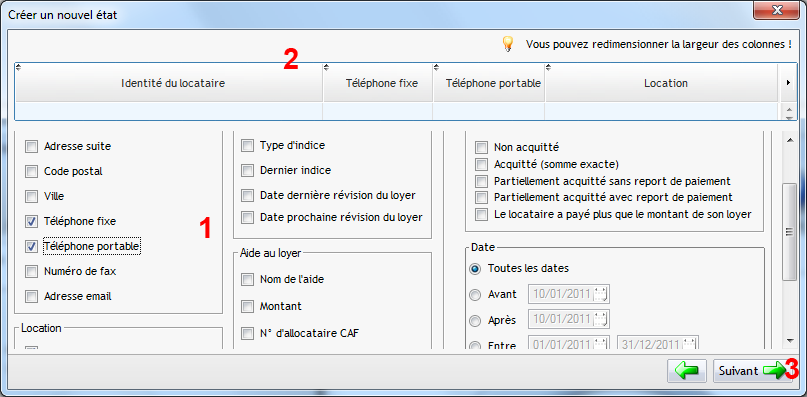Select the Toutes les dates radio button
Image resolution: width=807 pixels, height=397 pixels.
(x=475, y=268)
